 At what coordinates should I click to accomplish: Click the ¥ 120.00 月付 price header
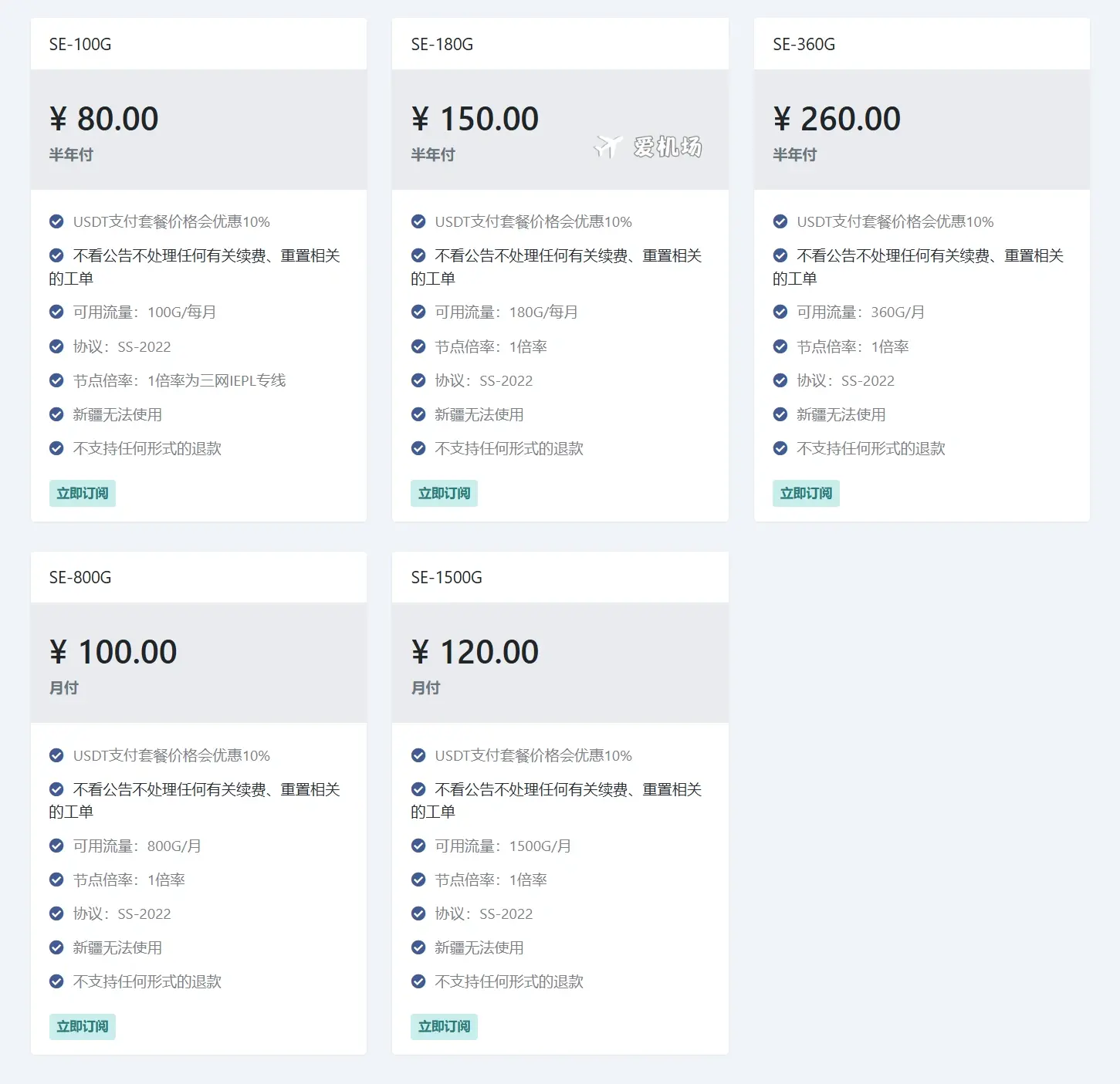click(475, 663)
